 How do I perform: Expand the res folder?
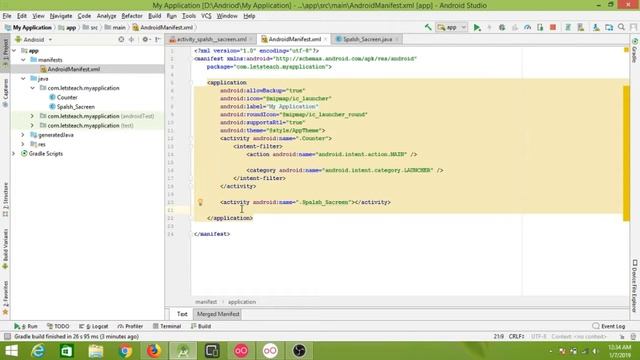click(x=23, y=144)
